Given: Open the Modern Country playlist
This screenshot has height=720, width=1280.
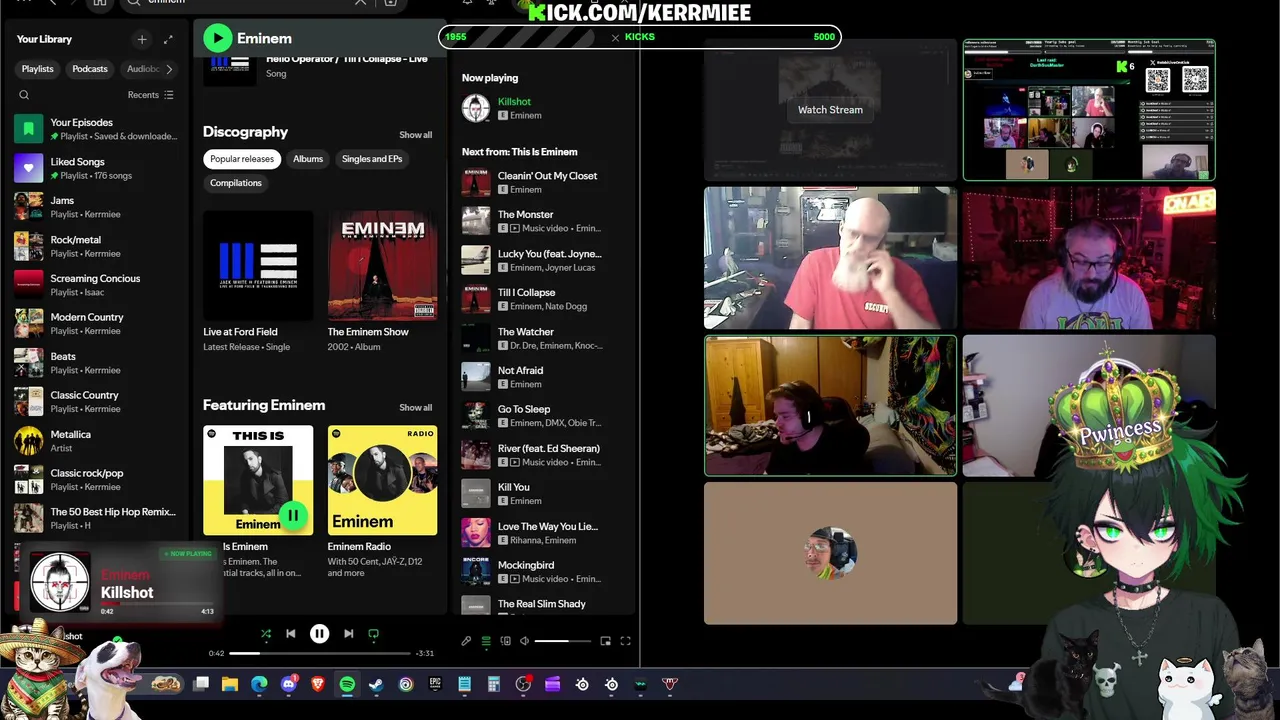Looking at the screenshot, I should tap(96, 323).
